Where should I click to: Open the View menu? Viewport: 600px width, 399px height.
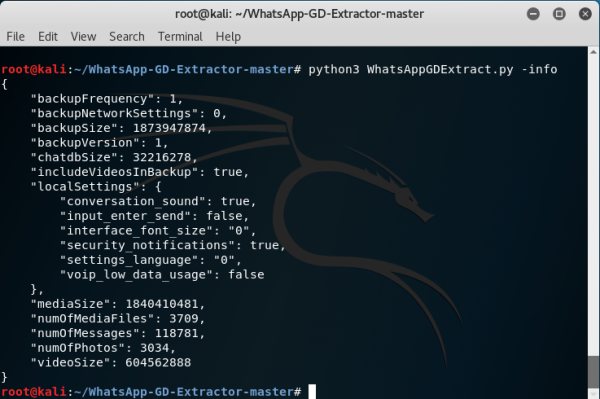click(83, 37)
